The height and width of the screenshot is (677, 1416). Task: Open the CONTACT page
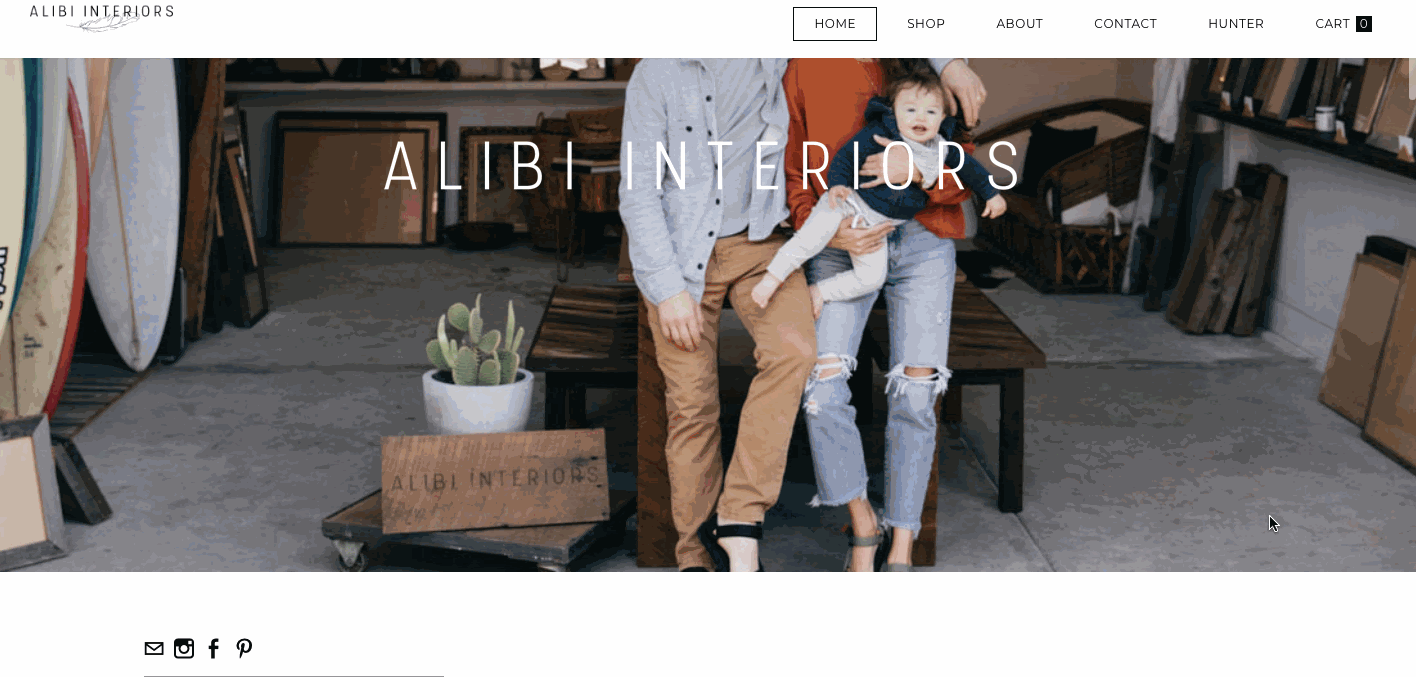tap(1125, 24)
